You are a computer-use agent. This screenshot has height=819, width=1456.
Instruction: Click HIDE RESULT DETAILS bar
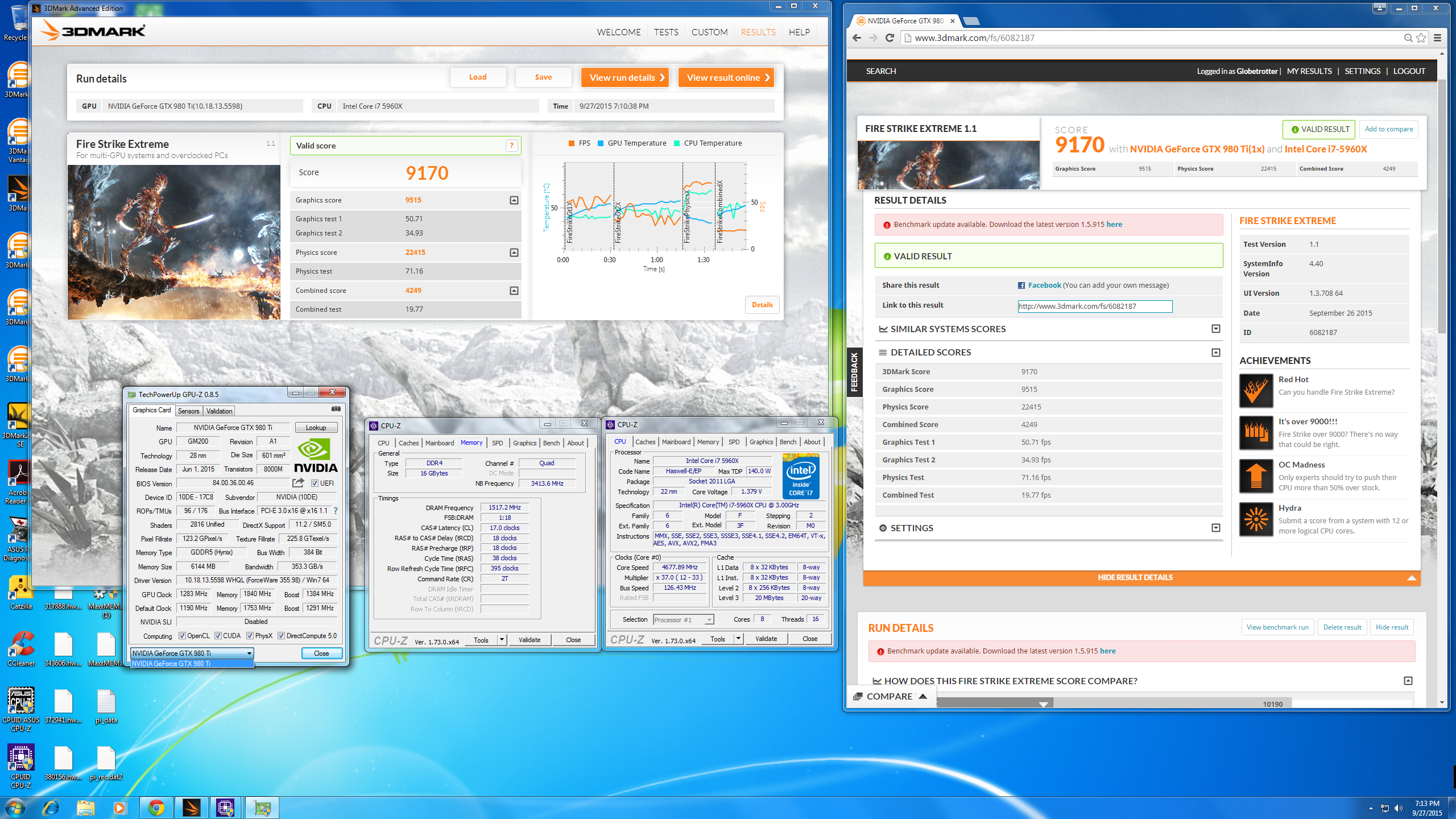coord(1141,578)
